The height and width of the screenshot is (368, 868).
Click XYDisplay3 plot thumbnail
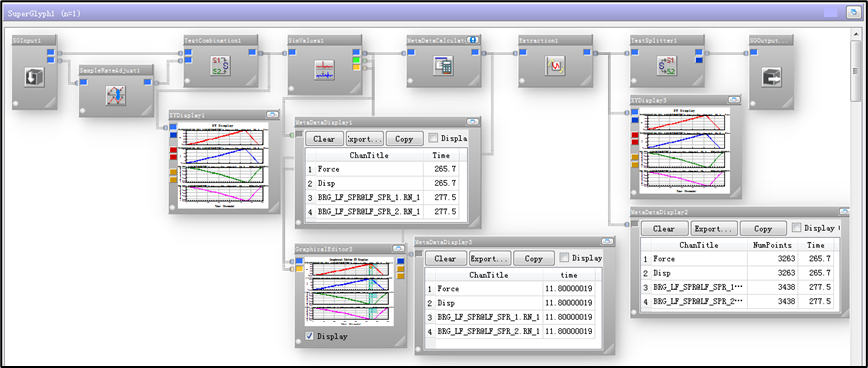pyautogui.click(x=685, y=151)
